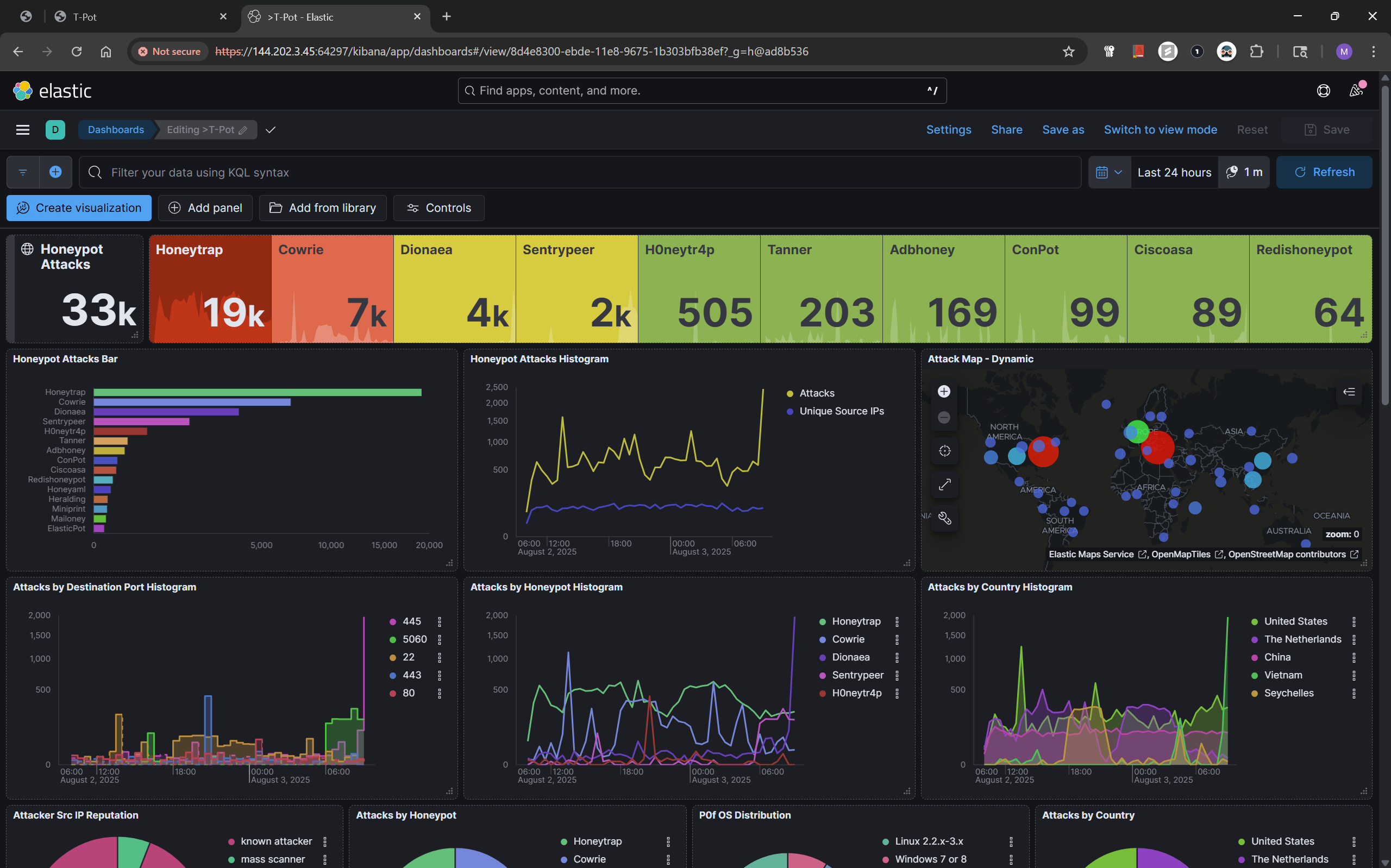
Task: Open options for known attacker legend
Action: point(325,841)
